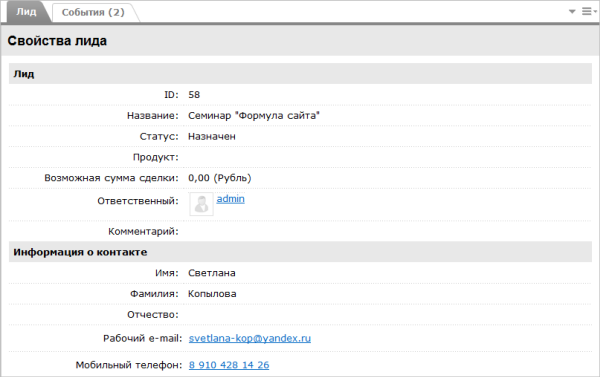The width and height of the screenshot is (600, 377).
Task: Click the Мобильный телефон: label
Action: (x=129, y=365)
